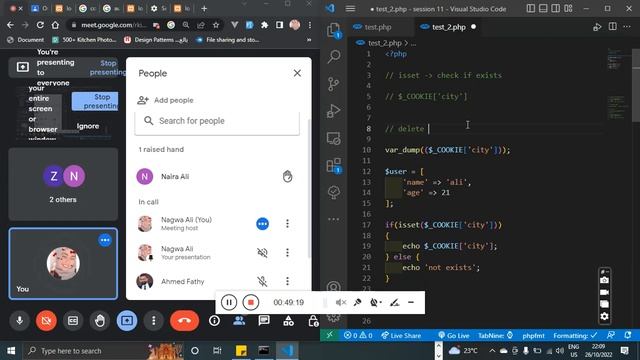Split the VS Code editor right
This screenshot has width=640, height=360.
[613, 27]
